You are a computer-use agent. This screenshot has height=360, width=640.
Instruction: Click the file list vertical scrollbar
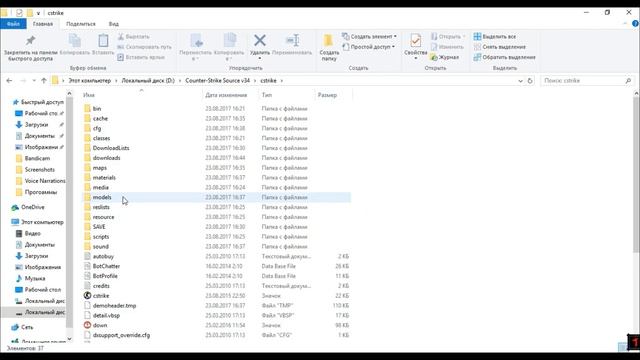636,176
